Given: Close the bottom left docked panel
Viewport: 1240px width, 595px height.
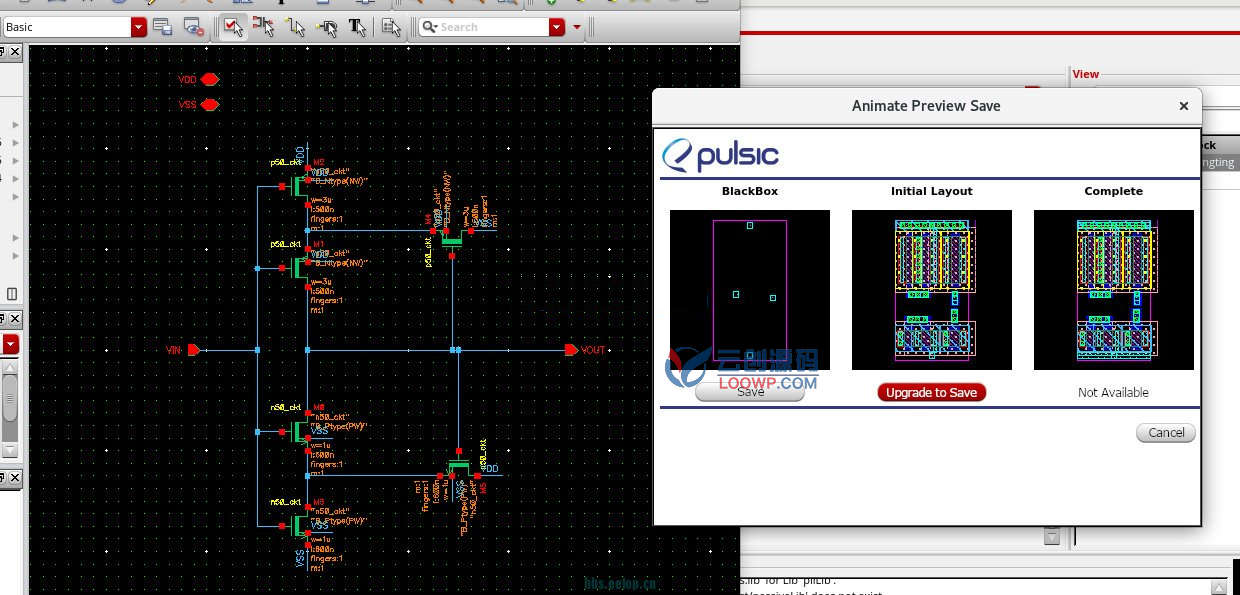Looking at the screenshot, I should pos(14,478).
